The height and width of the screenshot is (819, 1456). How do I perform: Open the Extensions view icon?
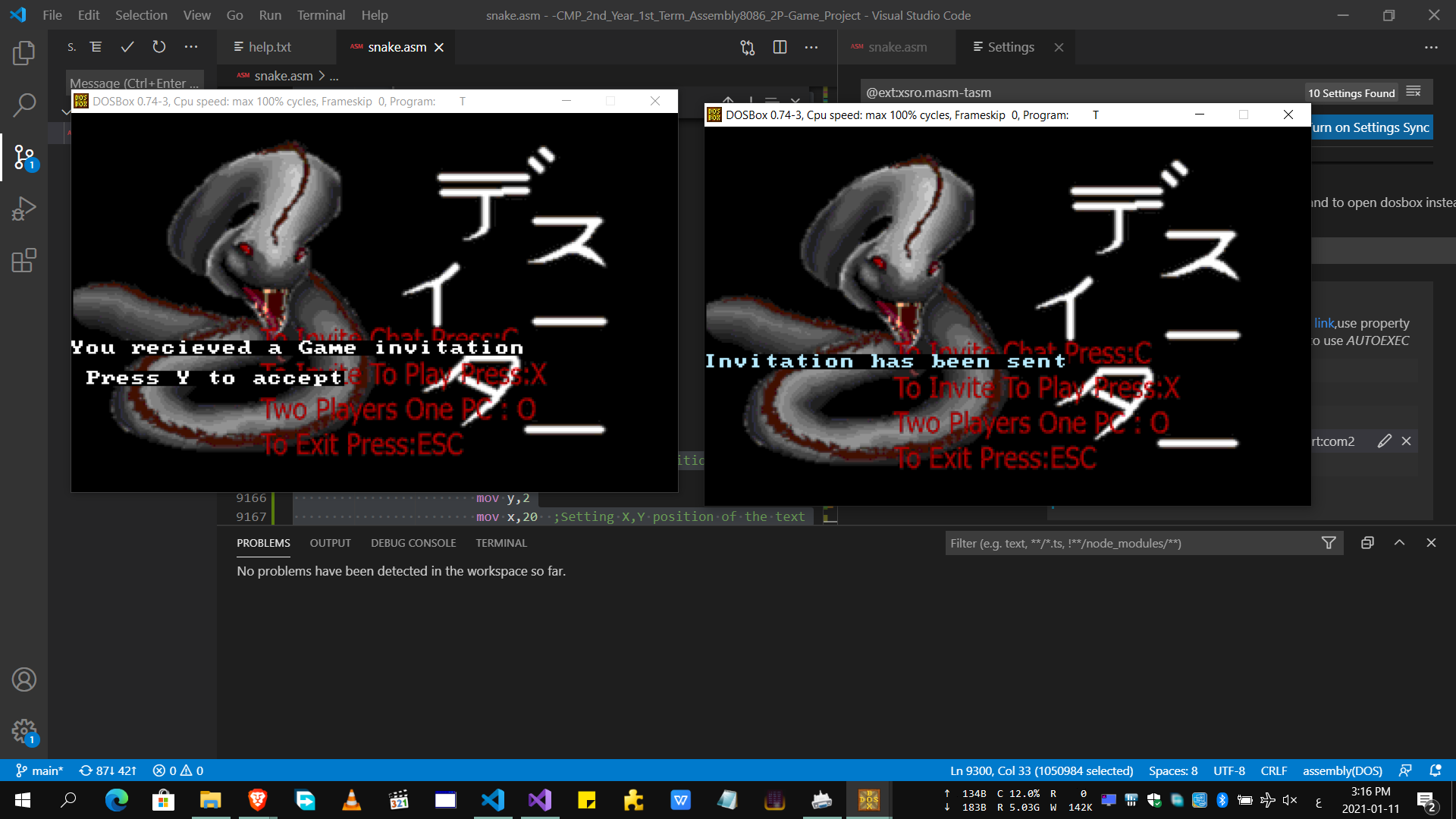pos(24,260)
